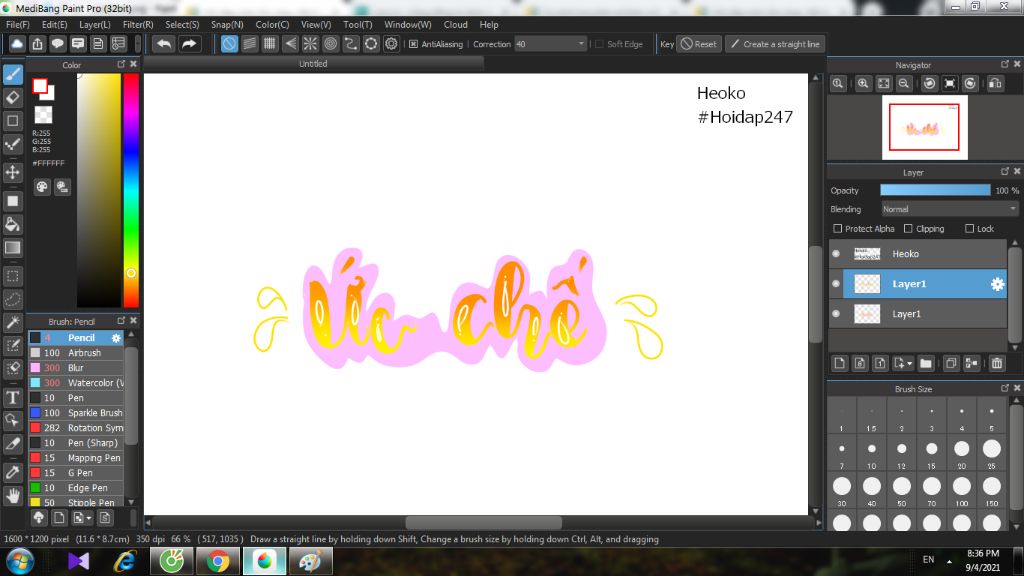Enable crisscross grid snap
This screenshot has height=576, width=1024.
tap(270, 44)
